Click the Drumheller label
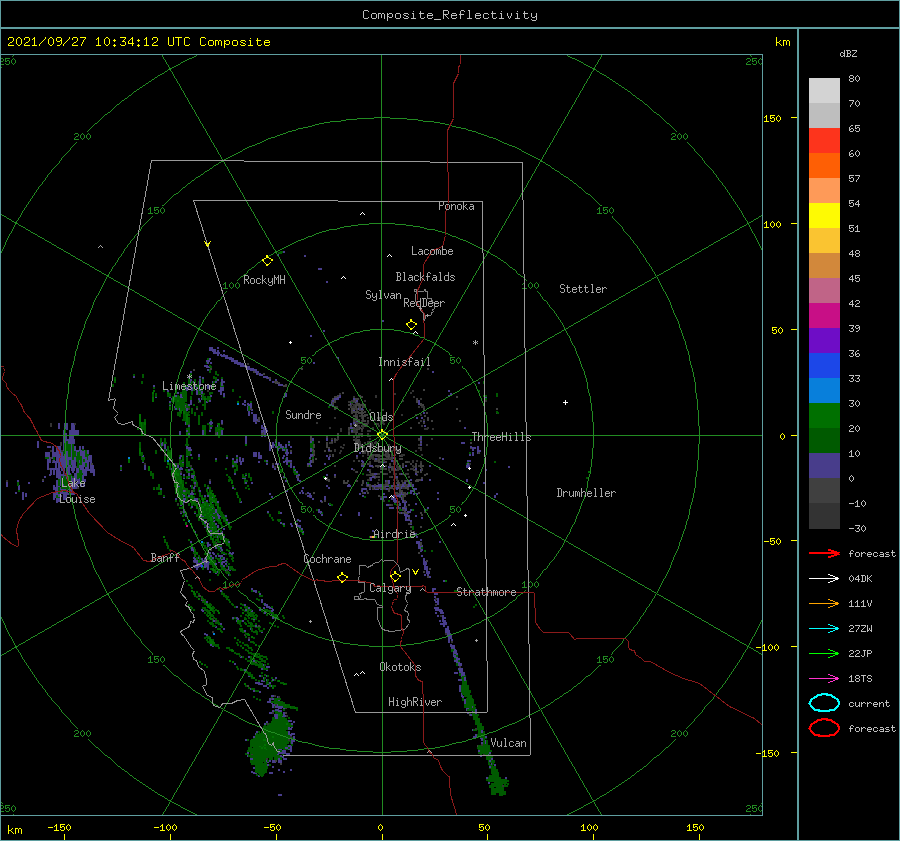The height and width of the screenshot is (841, 900). (x=586, y=493)
